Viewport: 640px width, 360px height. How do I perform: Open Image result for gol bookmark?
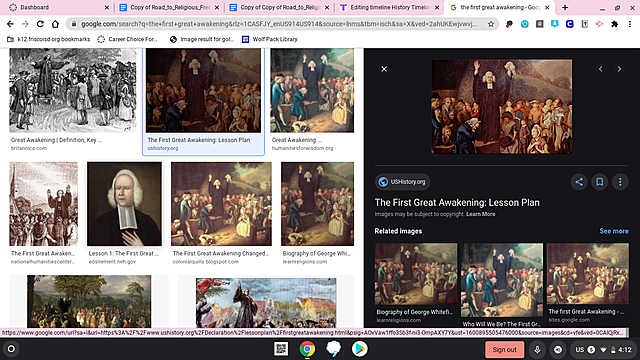tap(202, 39)
